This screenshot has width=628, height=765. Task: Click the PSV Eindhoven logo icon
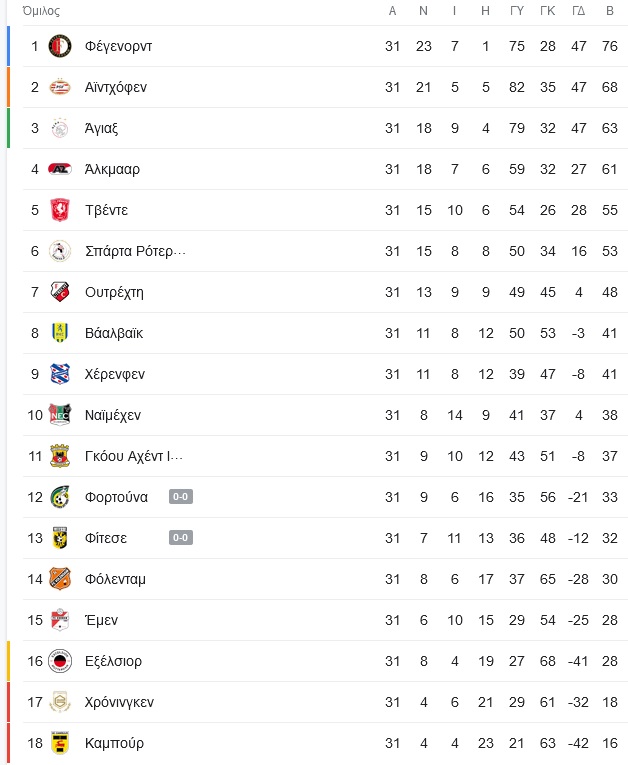60,87
